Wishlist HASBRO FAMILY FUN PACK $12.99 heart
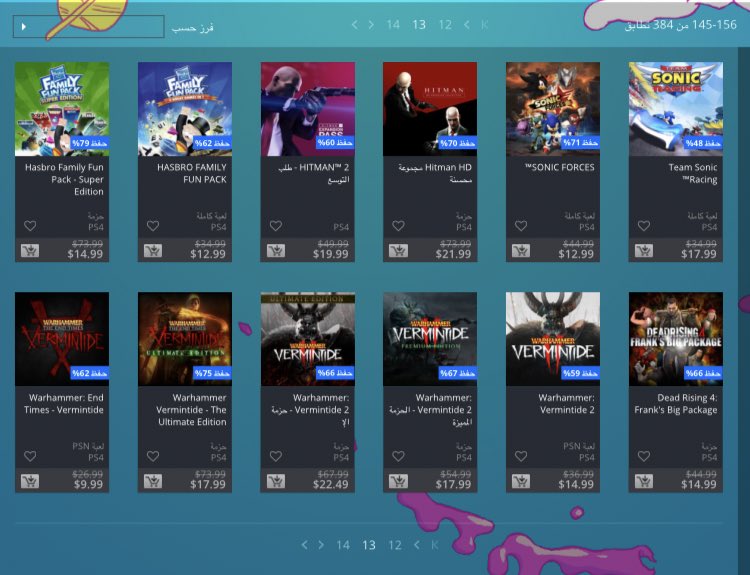The height and width of the screenshot is (575, 750). (x=153, y=225)
